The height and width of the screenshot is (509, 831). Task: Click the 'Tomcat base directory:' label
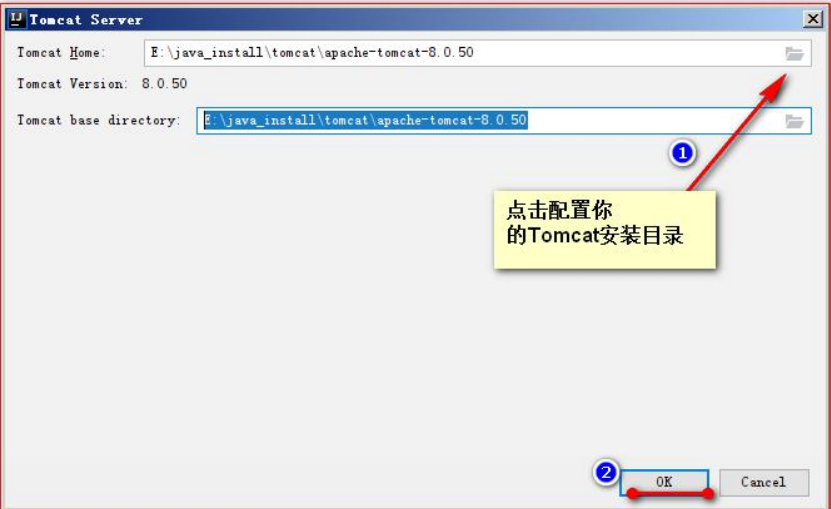click(x=99, y=120)
